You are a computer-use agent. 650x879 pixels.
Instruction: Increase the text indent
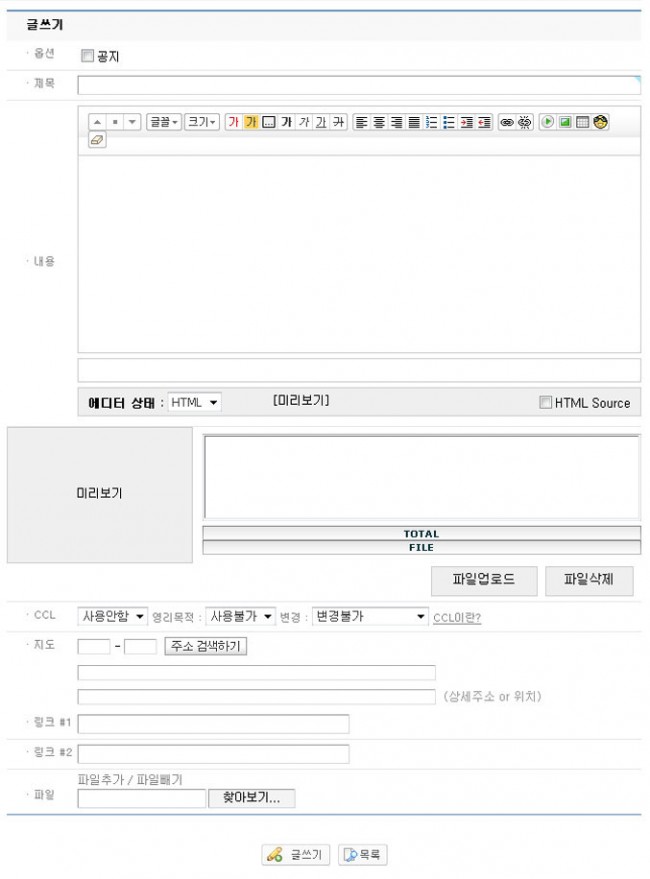[467, 122]
